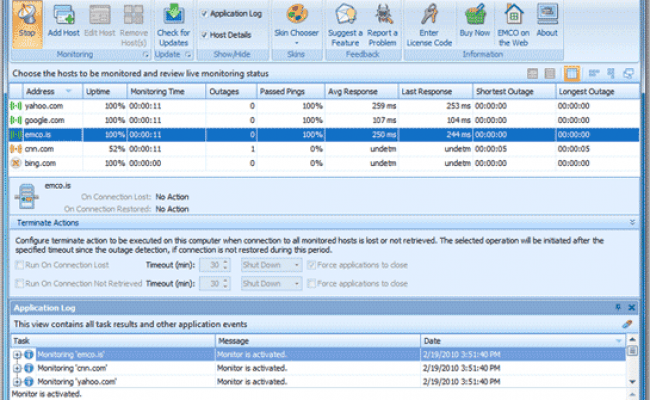Click the cnn.com orange status icon
Image resolution: width=650 pixels, height=400 pixels.
click(x=16, y=149)
